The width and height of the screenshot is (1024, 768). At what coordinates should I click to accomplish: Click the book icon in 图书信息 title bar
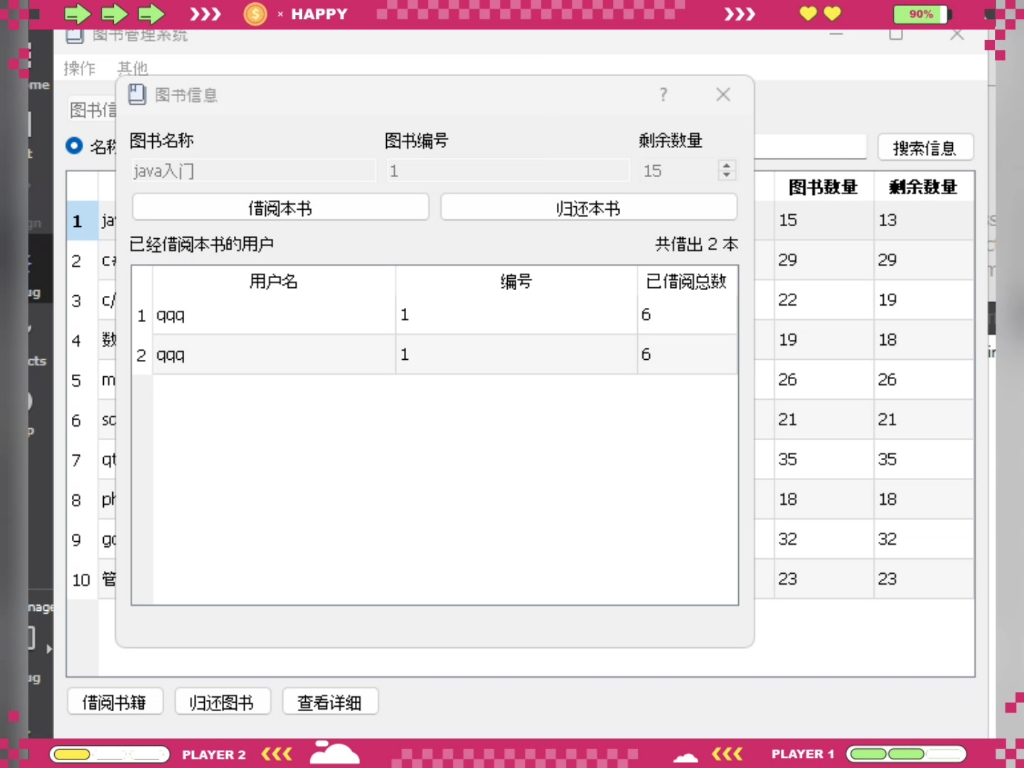(x=136, y=95)
